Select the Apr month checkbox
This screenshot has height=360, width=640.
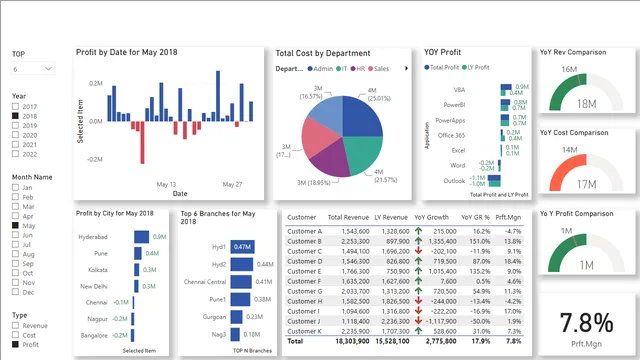pyautogui.click(x=16, y=216)
